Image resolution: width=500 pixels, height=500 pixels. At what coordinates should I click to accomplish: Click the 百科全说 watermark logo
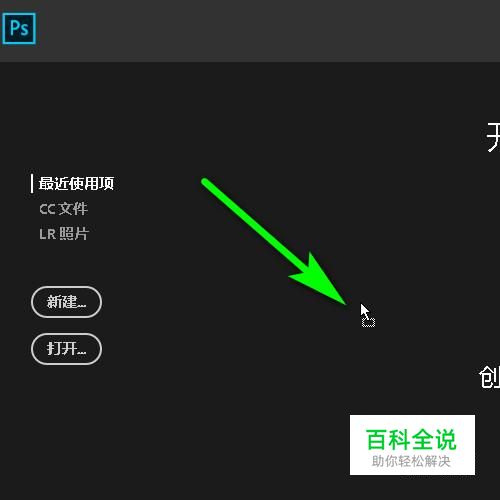(411, 440)
